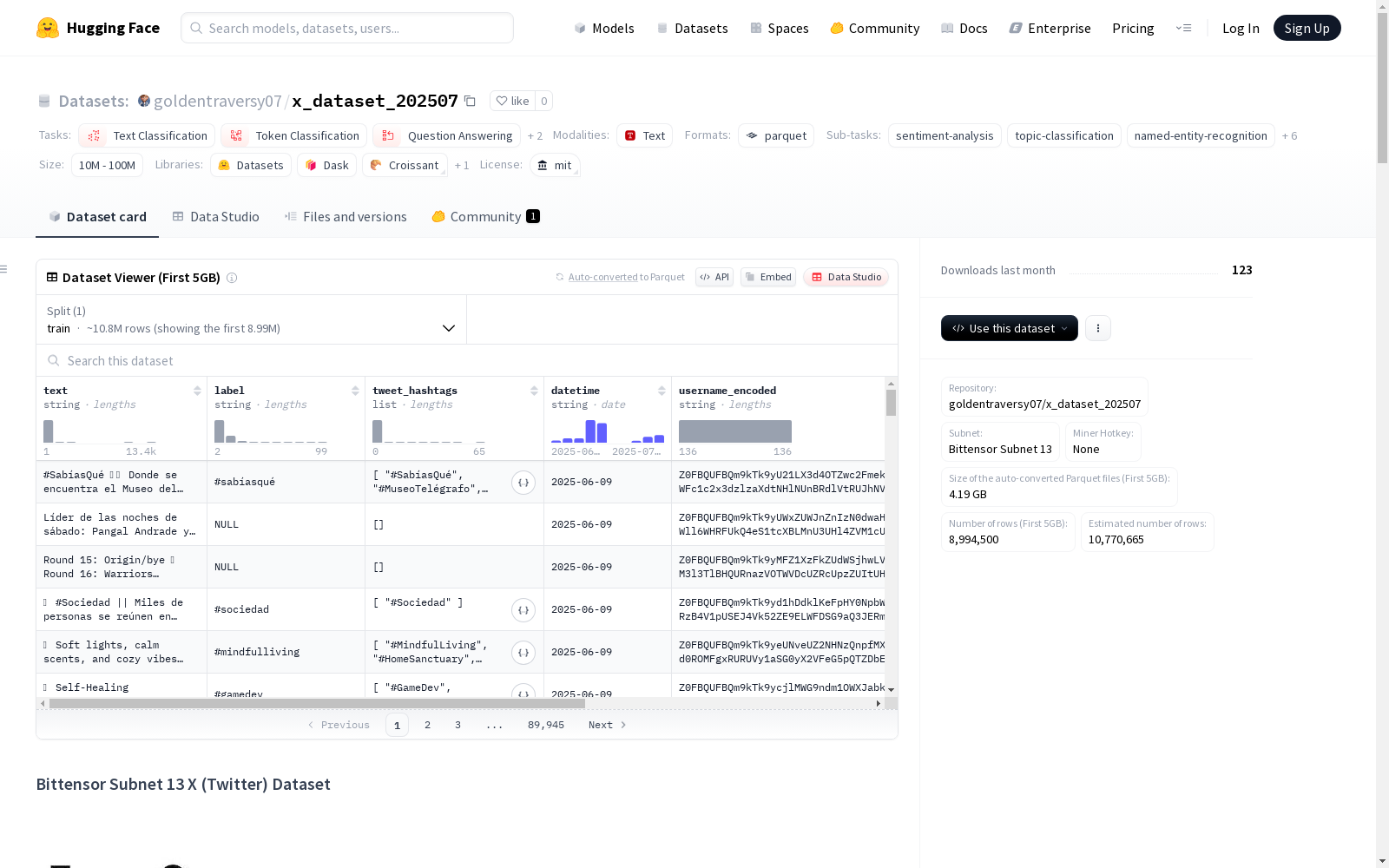
Task: Expand the #MindfulLiving hashtags cell JSON
Action: [x=523, y=653]
